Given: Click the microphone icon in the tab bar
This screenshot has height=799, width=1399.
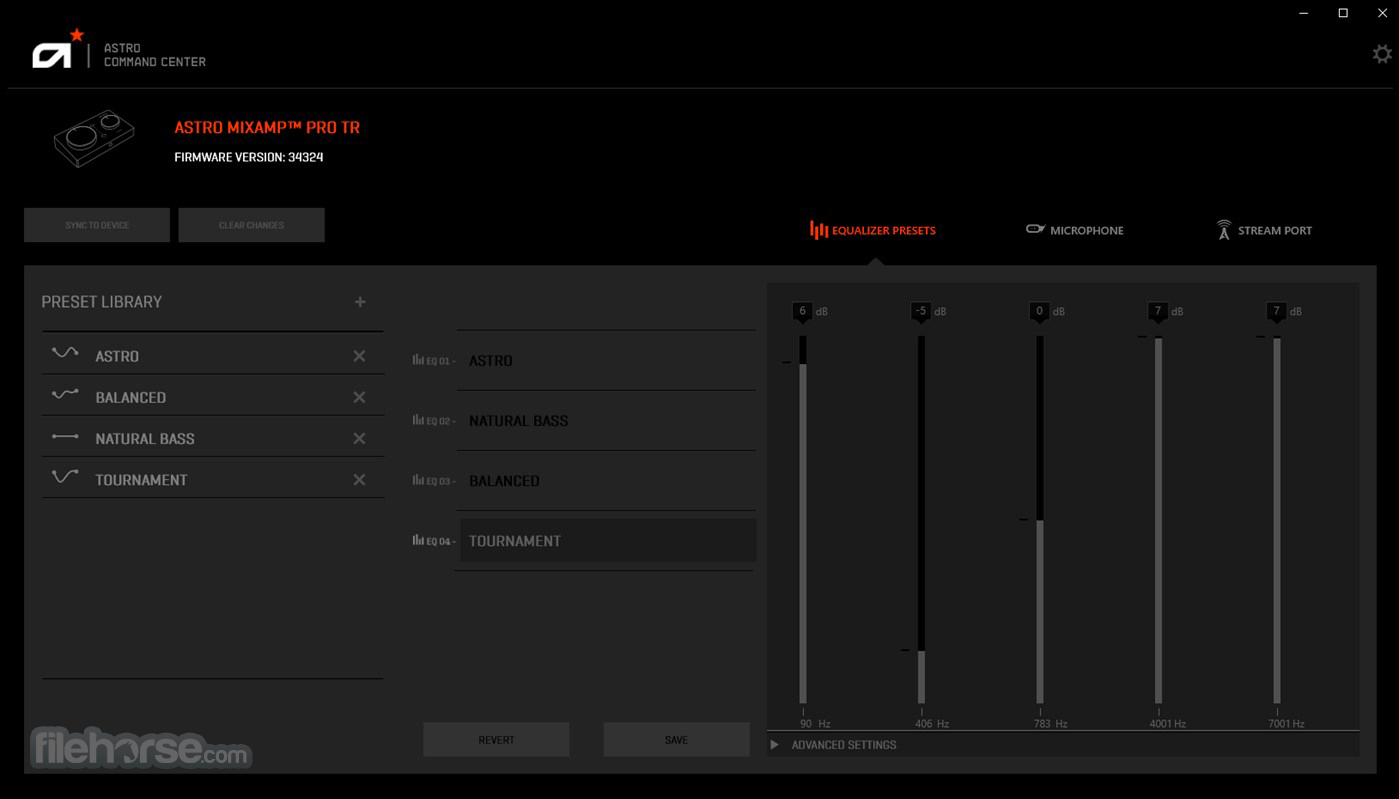Looking at the screenshot, I should click(1035, 229).
